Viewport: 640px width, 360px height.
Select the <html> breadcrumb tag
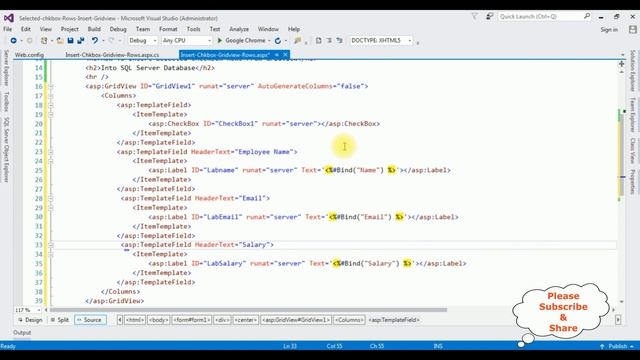click(135, 320)
